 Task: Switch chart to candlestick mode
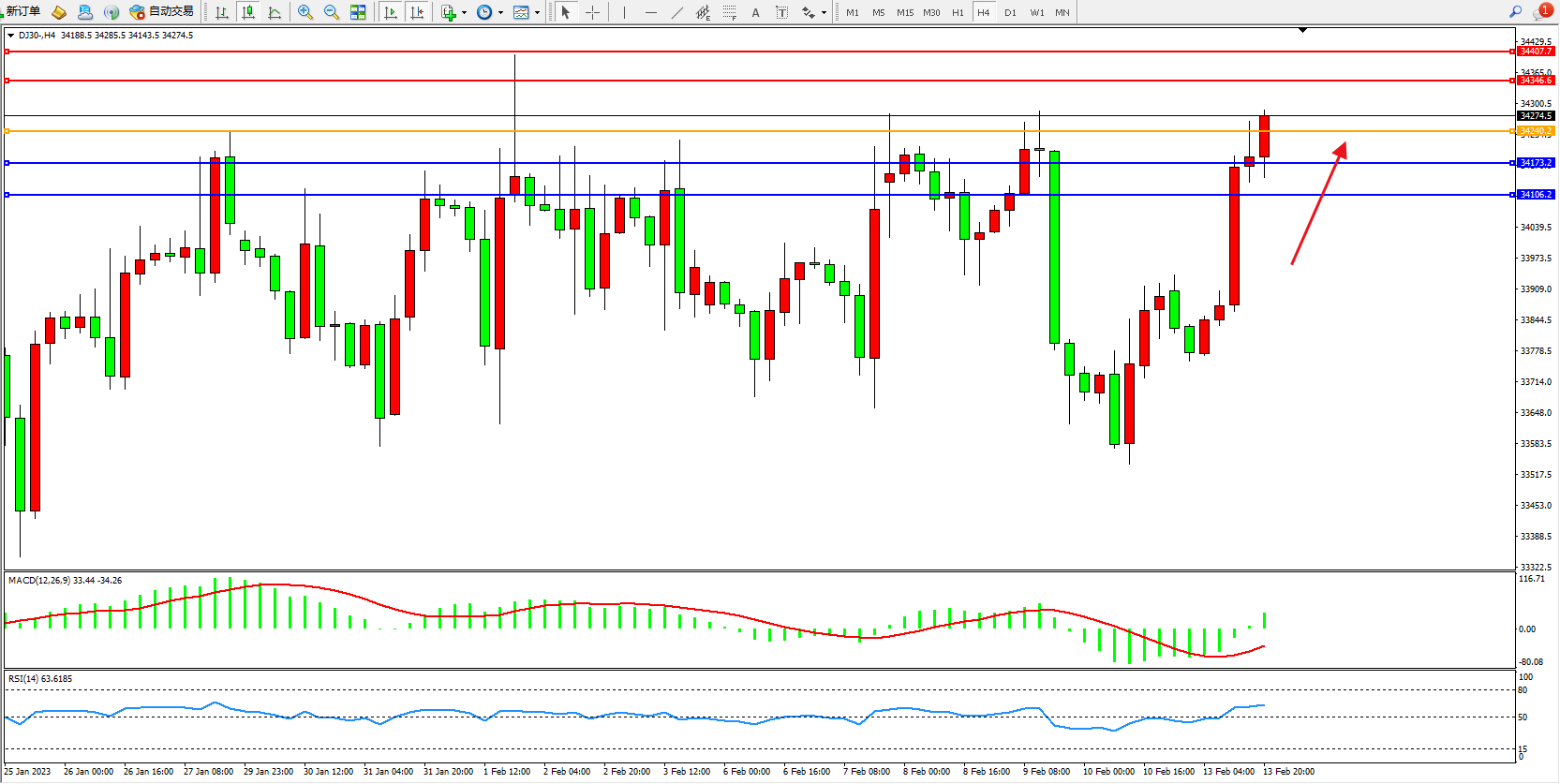point(248,12)
